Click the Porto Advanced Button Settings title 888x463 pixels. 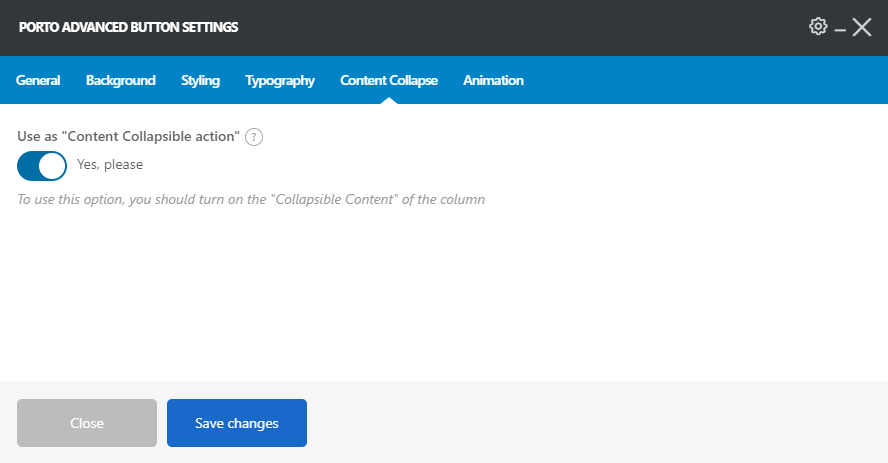point(128,27)
